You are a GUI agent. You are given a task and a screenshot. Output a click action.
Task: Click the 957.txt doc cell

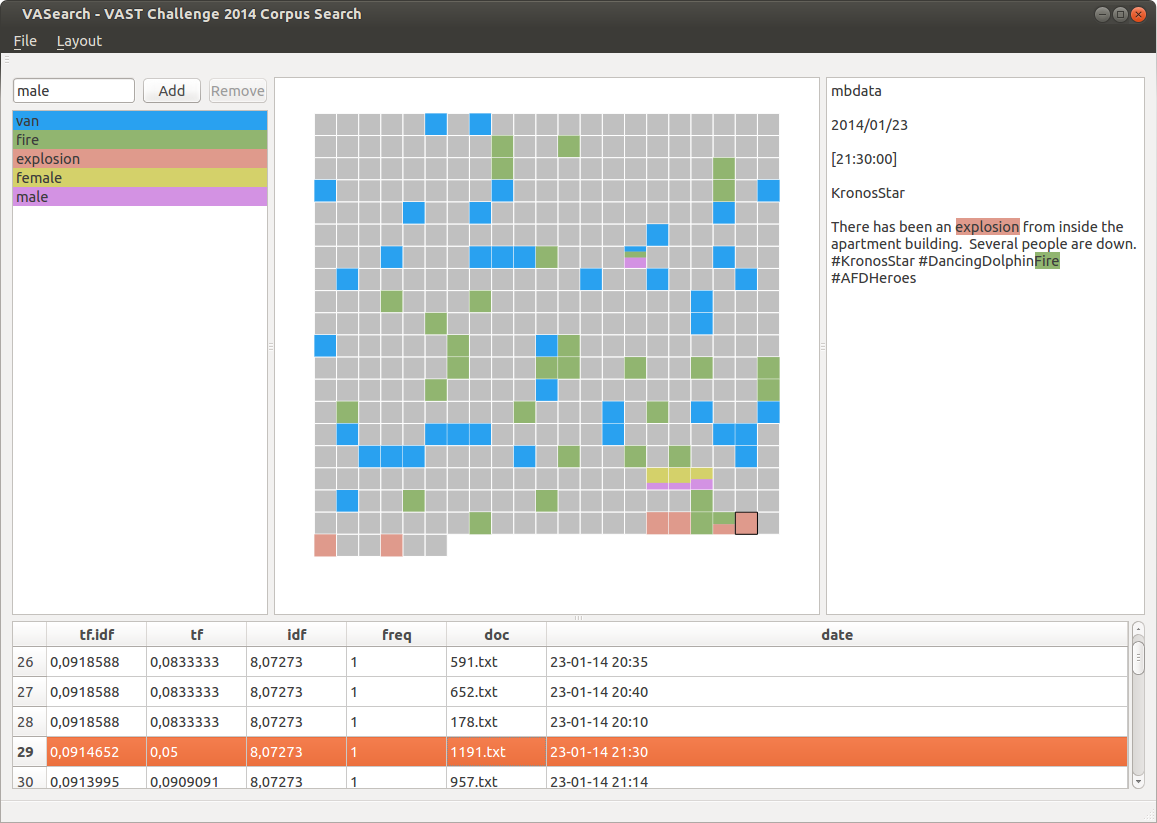pos(497,779)
